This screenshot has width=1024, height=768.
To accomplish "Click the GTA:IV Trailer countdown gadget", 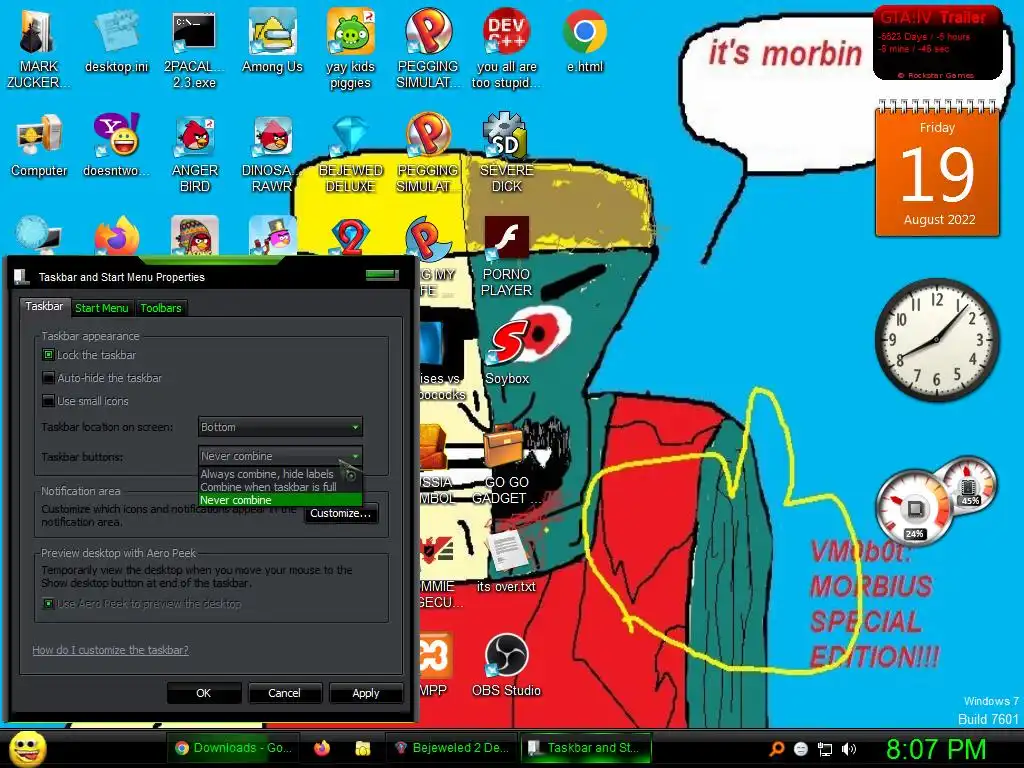I will (x=937, y=42).
